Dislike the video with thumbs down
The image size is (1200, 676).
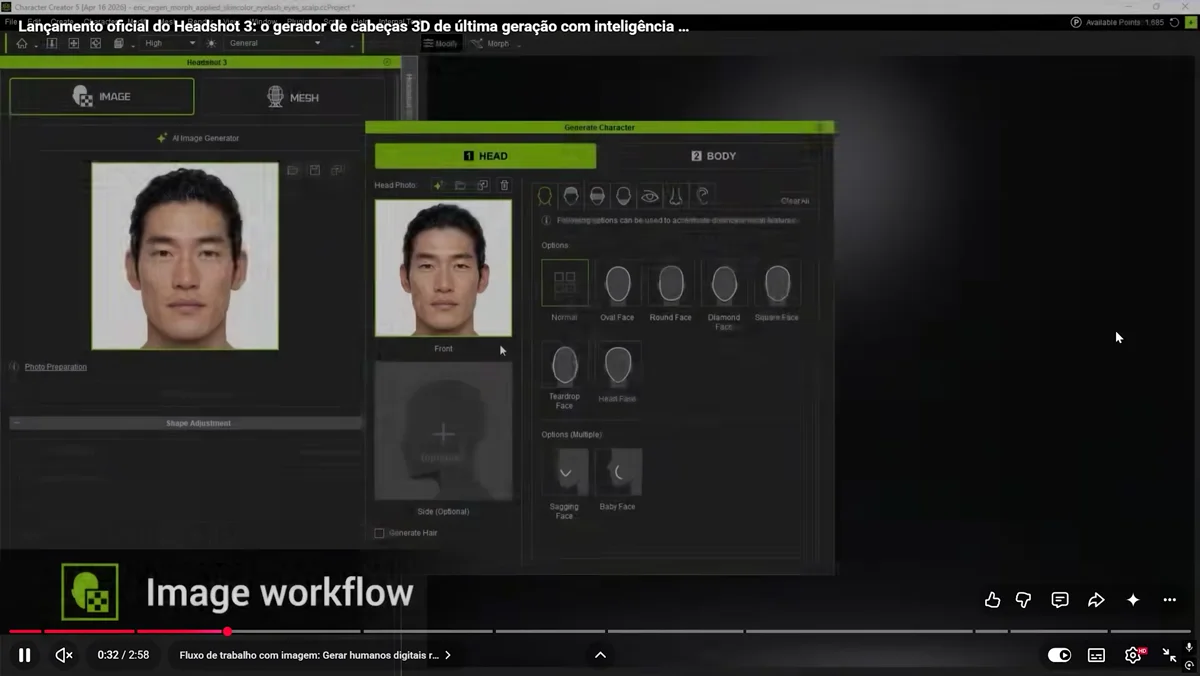[1023, 600]
